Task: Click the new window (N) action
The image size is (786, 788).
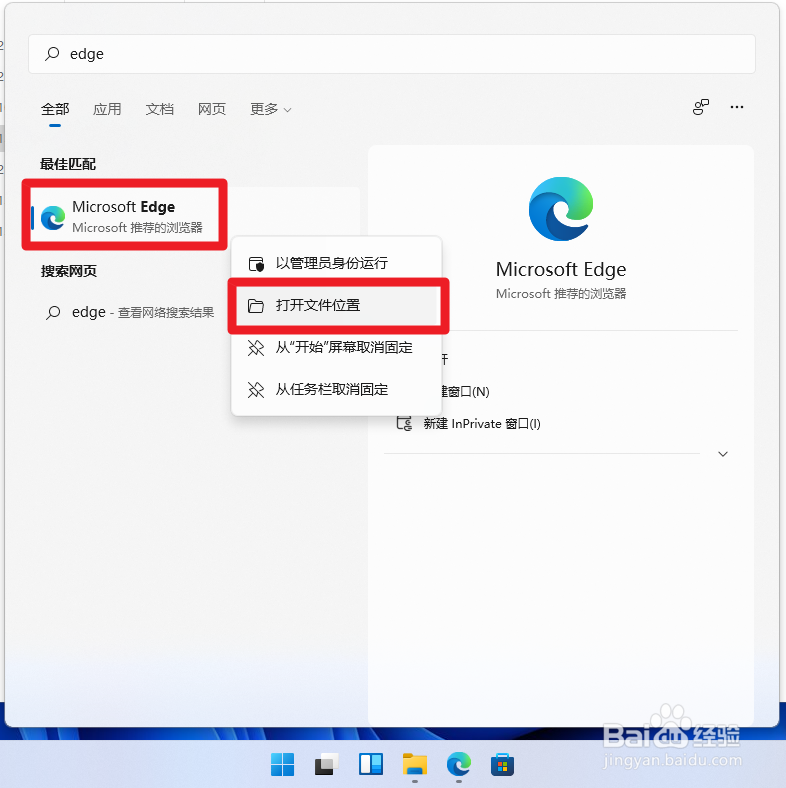Action: tap(465, 391)
